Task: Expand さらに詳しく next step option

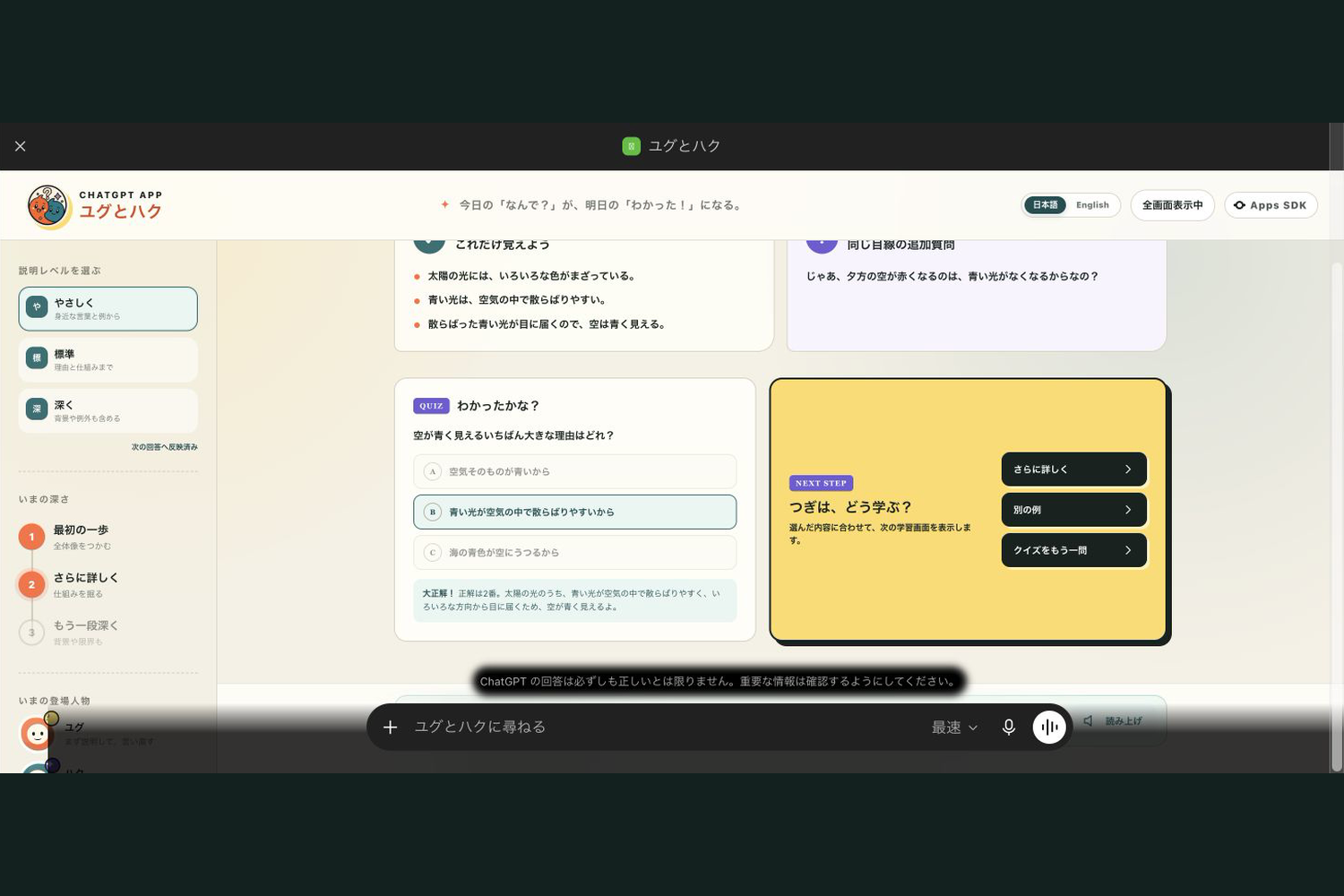Action: click(1074, 470)
